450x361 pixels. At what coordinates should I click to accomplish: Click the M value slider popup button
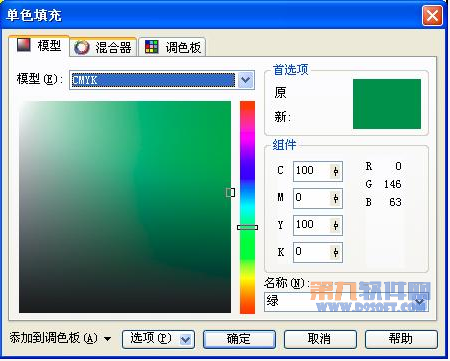coord(336,198)
